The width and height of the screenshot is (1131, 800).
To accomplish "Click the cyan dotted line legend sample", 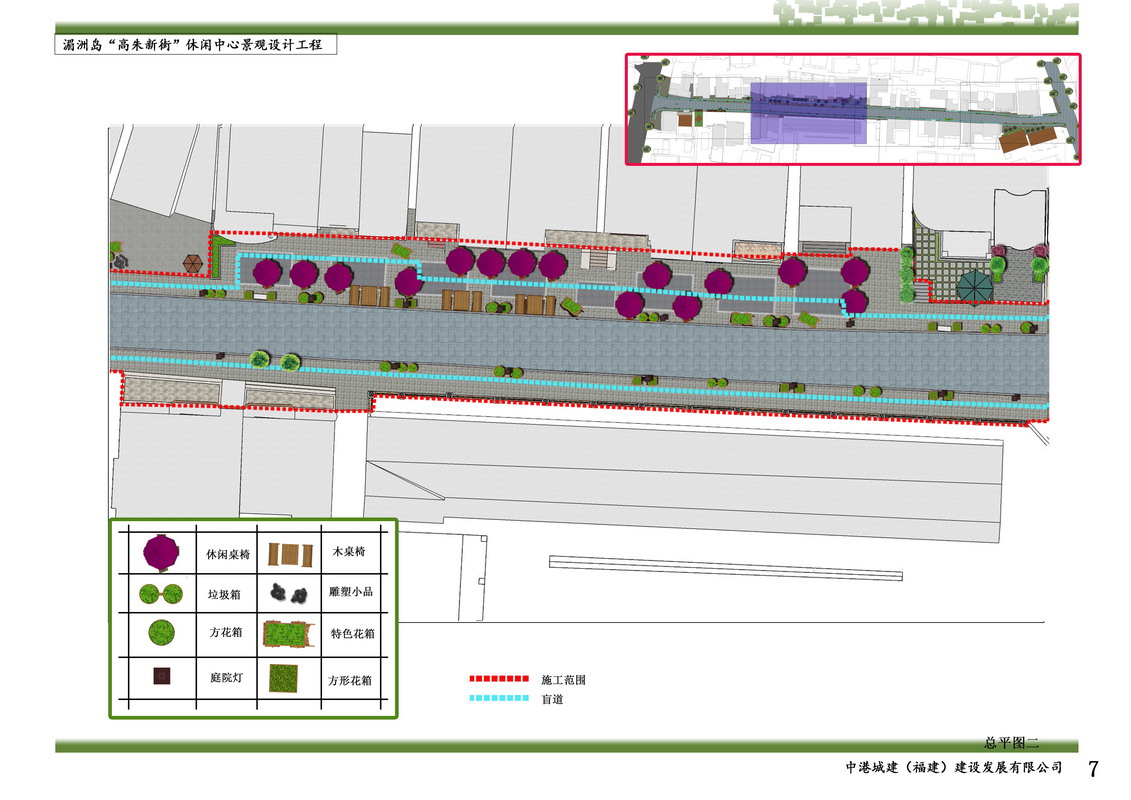I will click(499, 698).
